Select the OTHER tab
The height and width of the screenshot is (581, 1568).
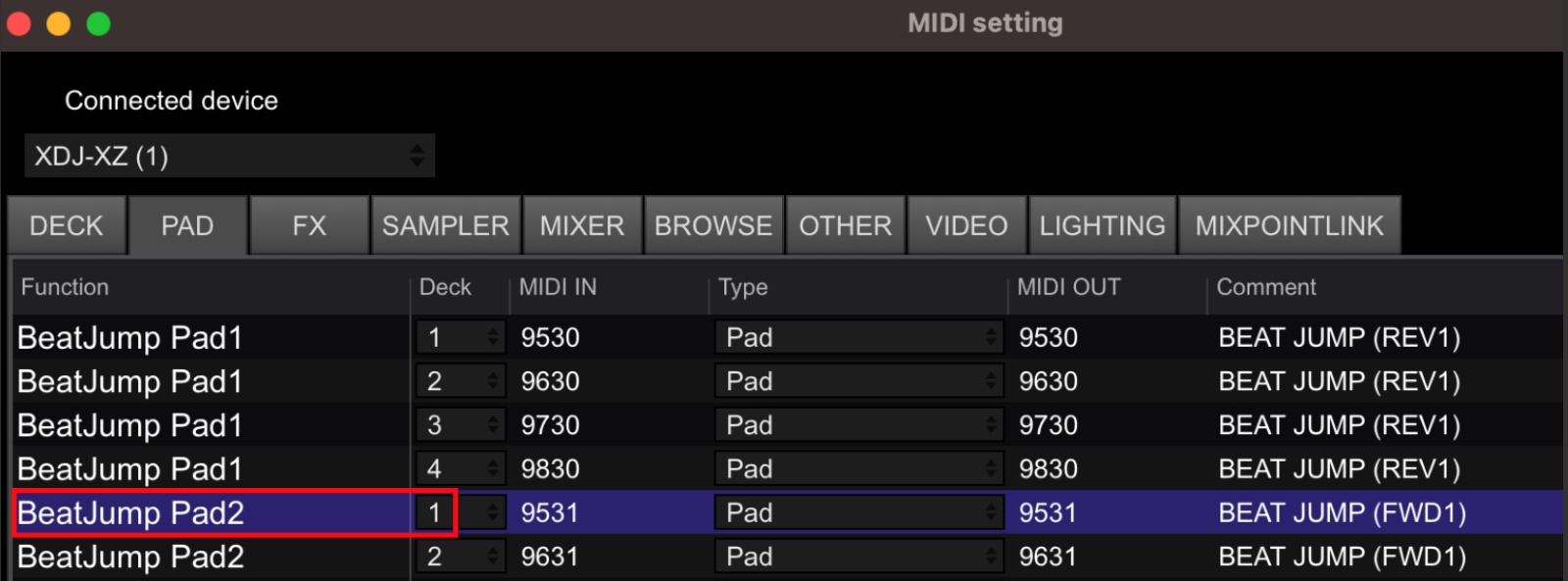coord(845,224)
